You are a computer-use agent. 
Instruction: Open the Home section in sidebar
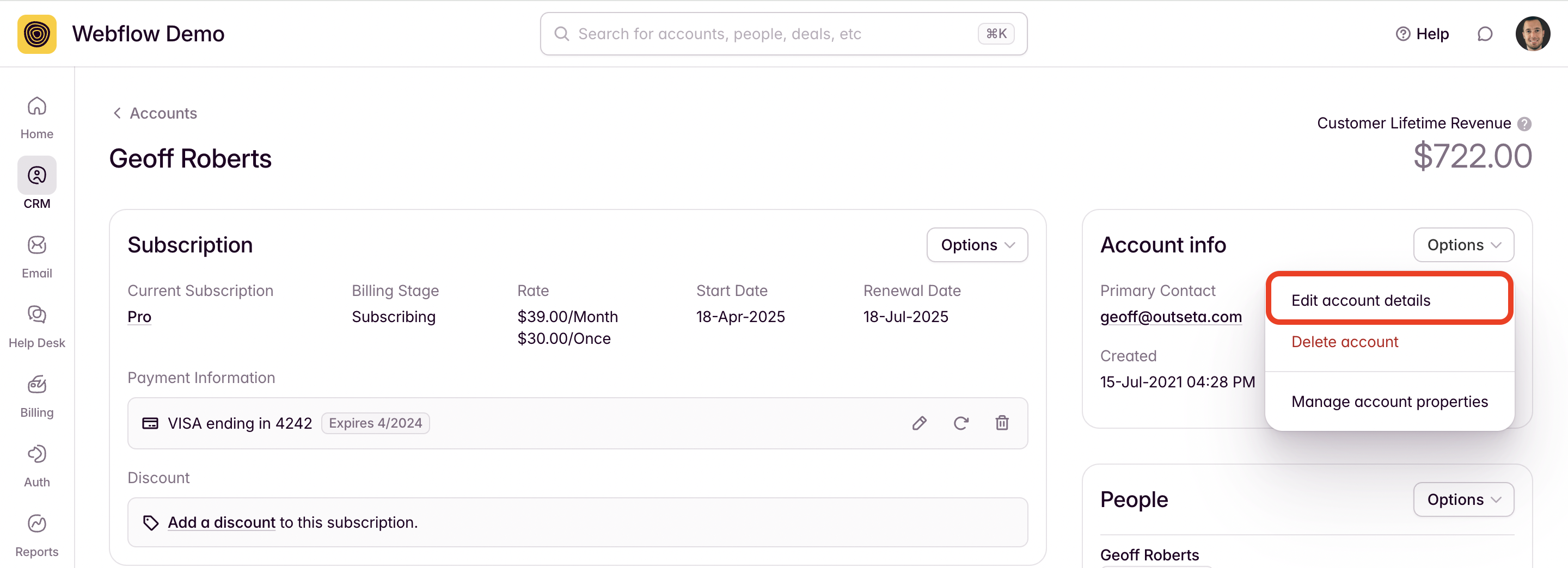click(x=36, y=118)
